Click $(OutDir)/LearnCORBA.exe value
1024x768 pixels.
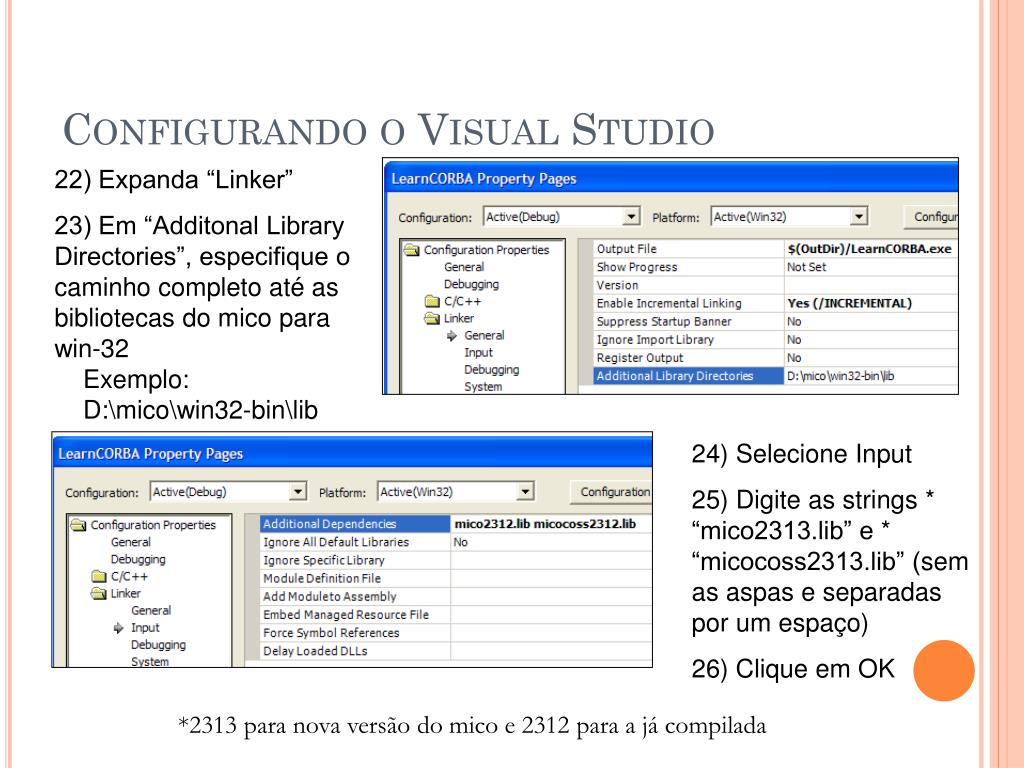click(869, 249)
